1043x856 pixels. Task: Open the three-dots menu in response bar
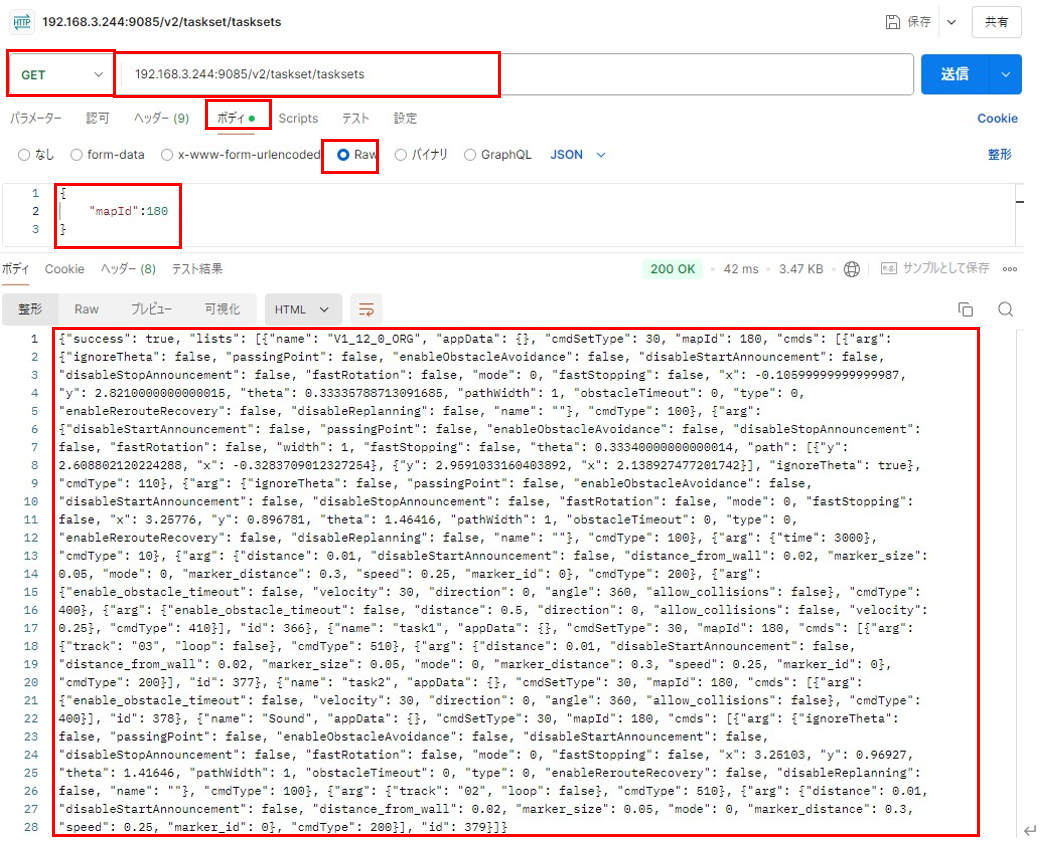click(1010, 269)
